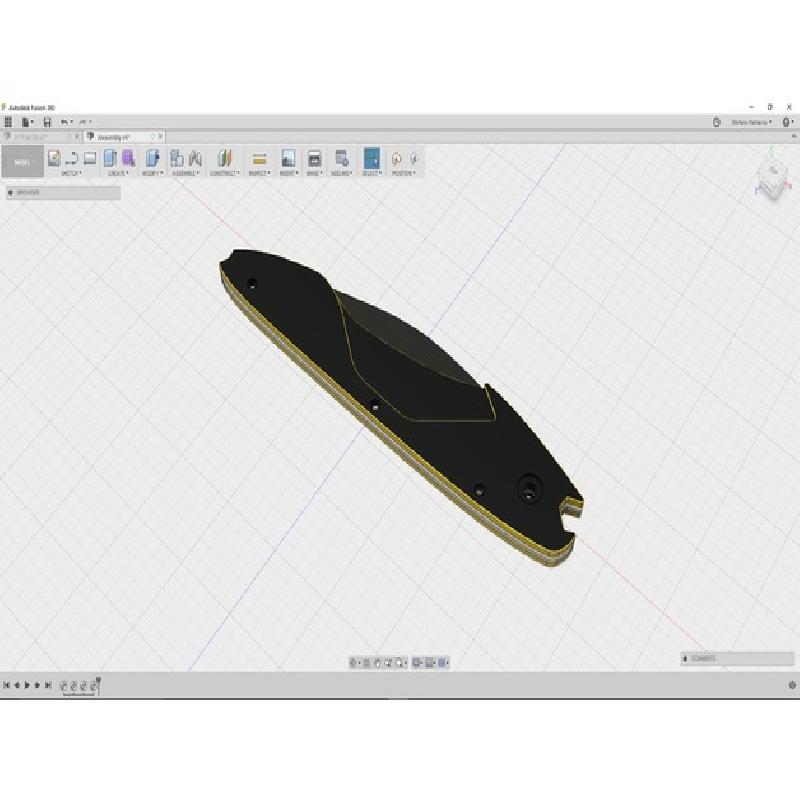This screenshot has width=800, height=800.
Task: Click the Press Pull modify icon
Action: click(x=152, y=158)
